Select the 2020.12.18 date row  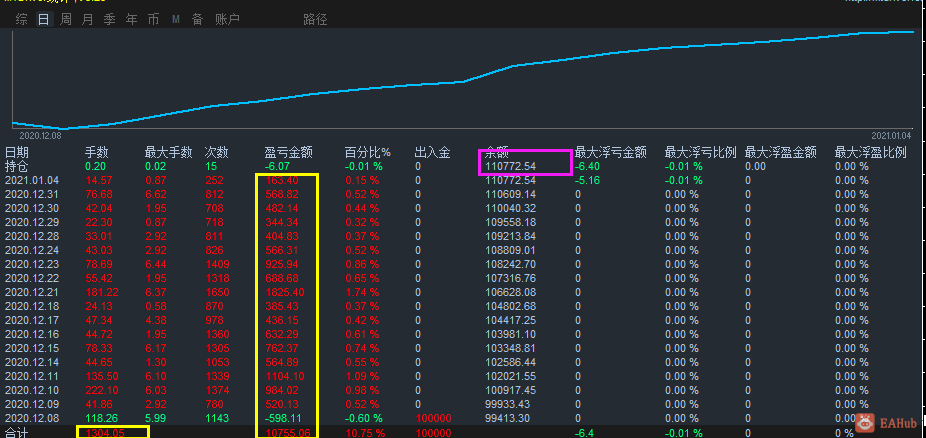point(30,306)
